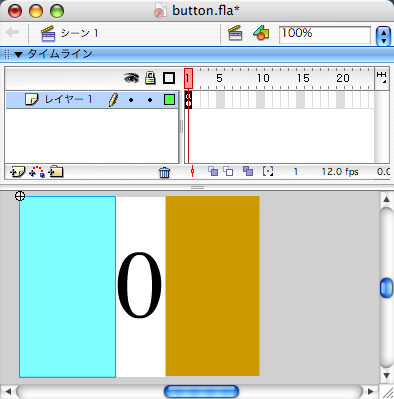
Task: Click the current frame number 1 in status bar
Action: pyautogui.click(x=296, y=172)
